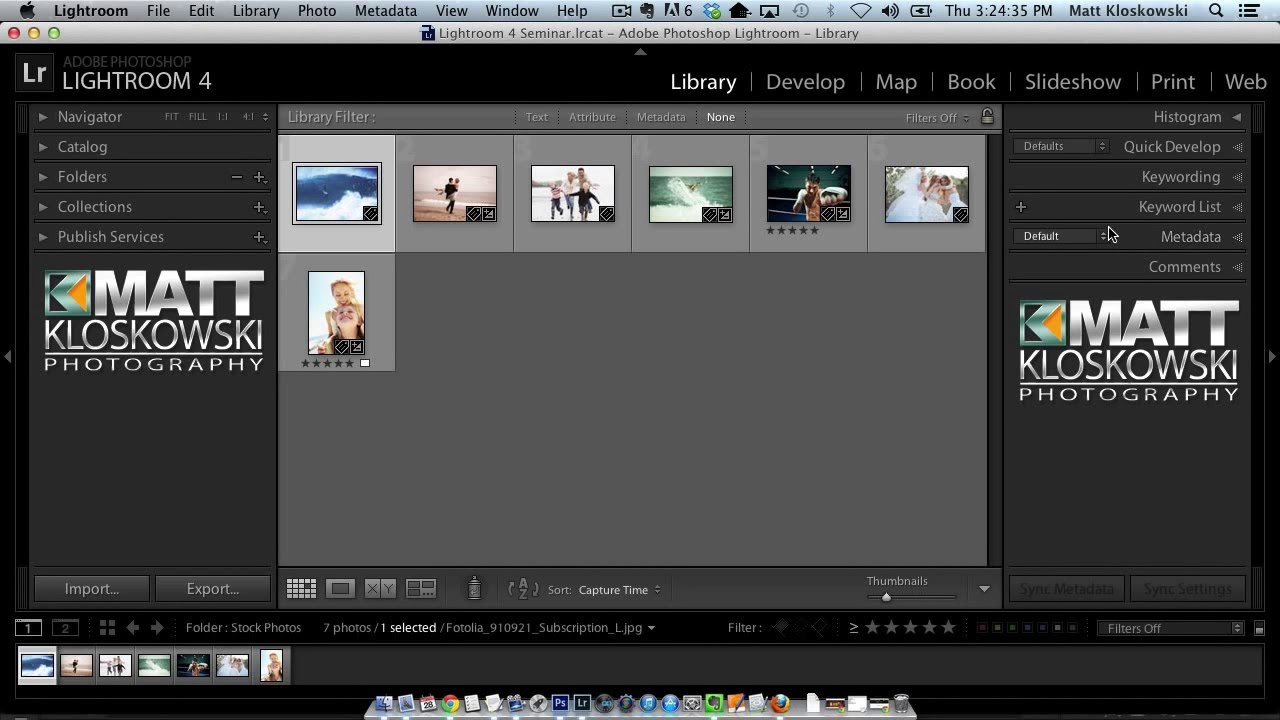Add keyword using Keyword List plus
1280x720 pixels.
click(x=1021, y=207)
